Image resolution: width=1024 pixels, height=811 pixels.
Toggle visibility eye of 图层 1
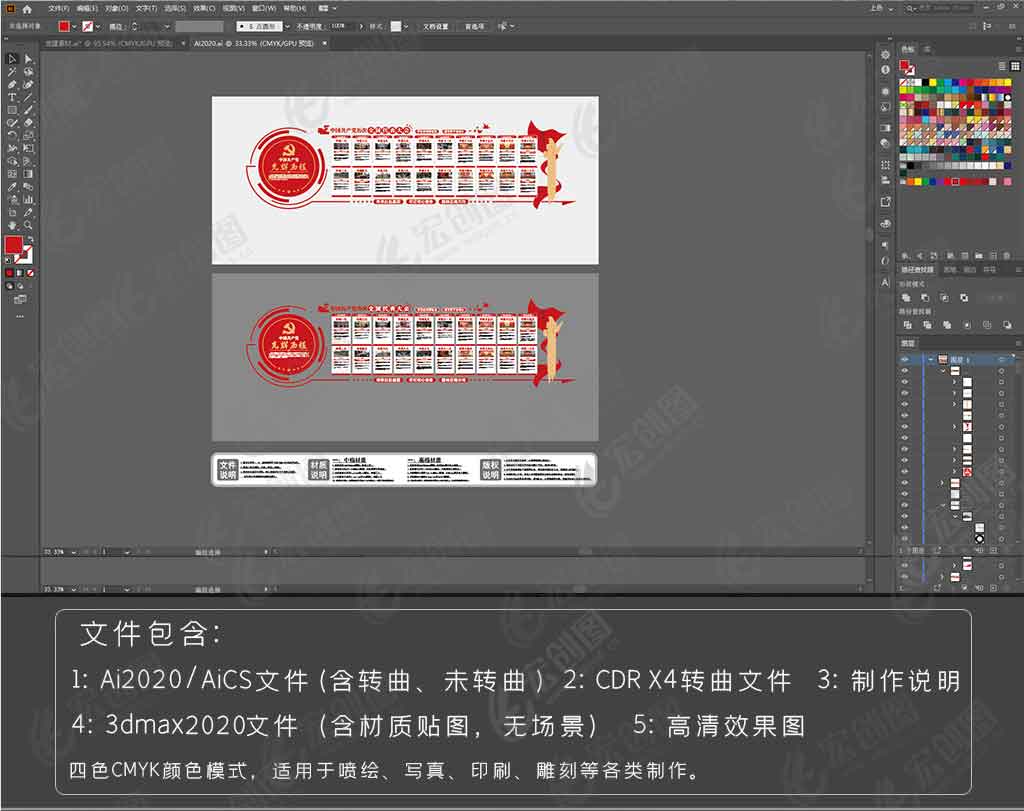click(904, 359)
